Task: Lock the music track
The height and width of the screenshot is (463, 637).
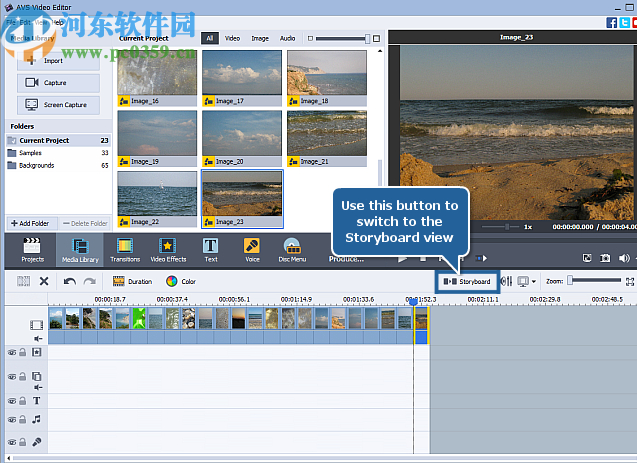Action: (23, 419)
